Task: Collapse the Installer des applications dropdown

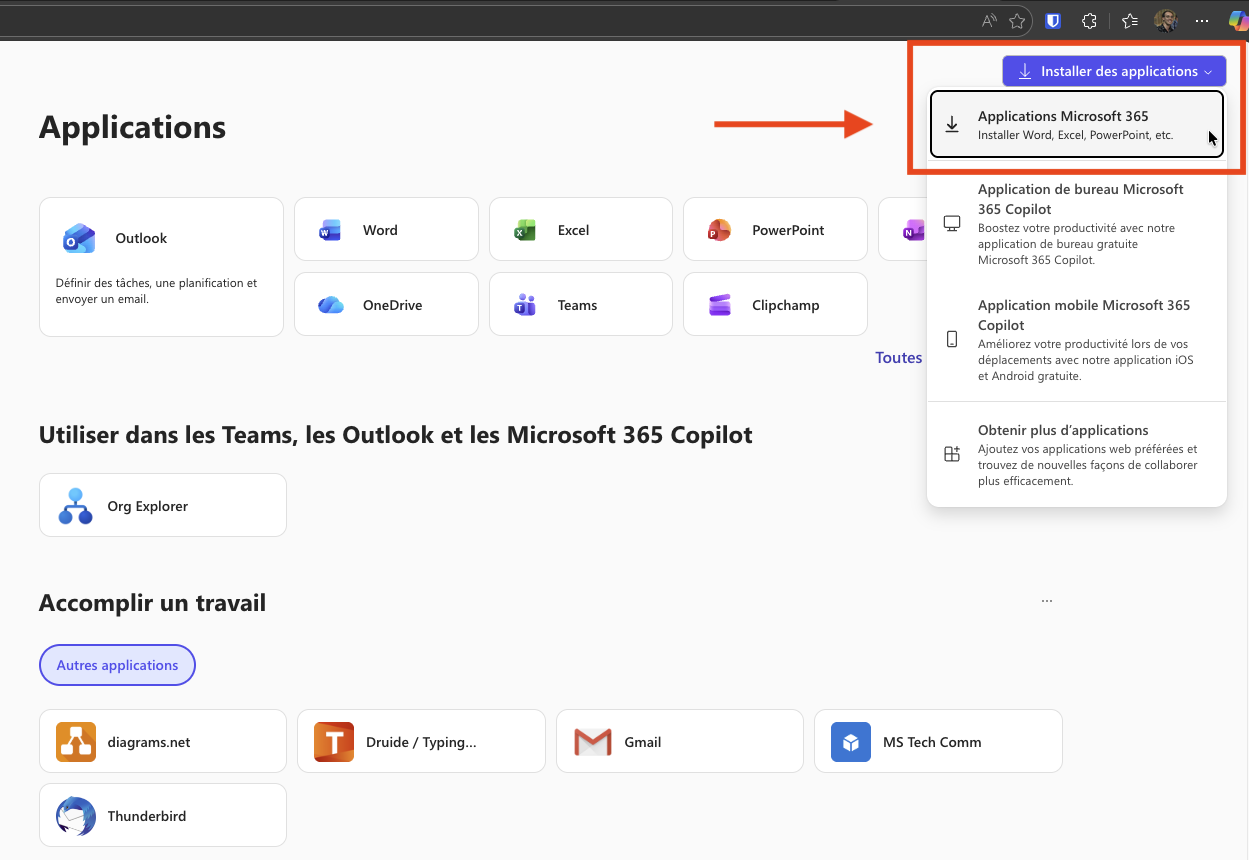Action: click(x=1114, y=71)
